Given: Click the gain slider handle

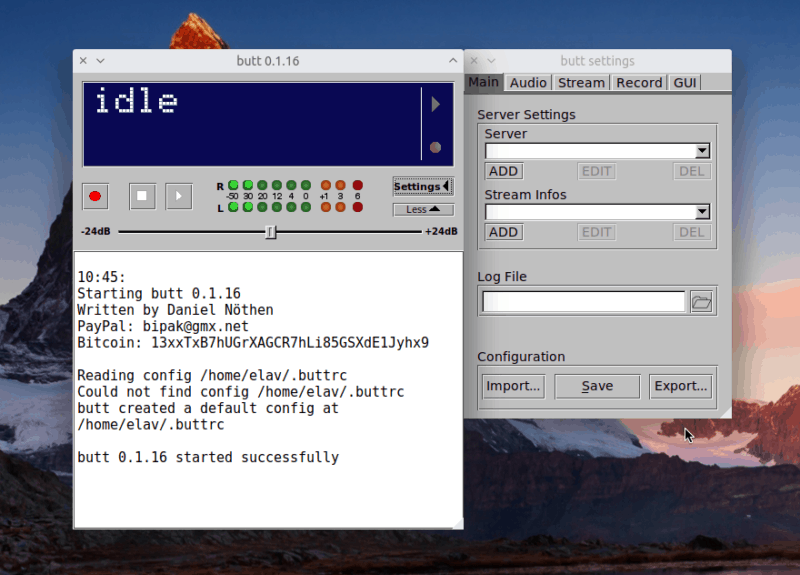Looking at the screenshot, I should click(x=270, y=232).
